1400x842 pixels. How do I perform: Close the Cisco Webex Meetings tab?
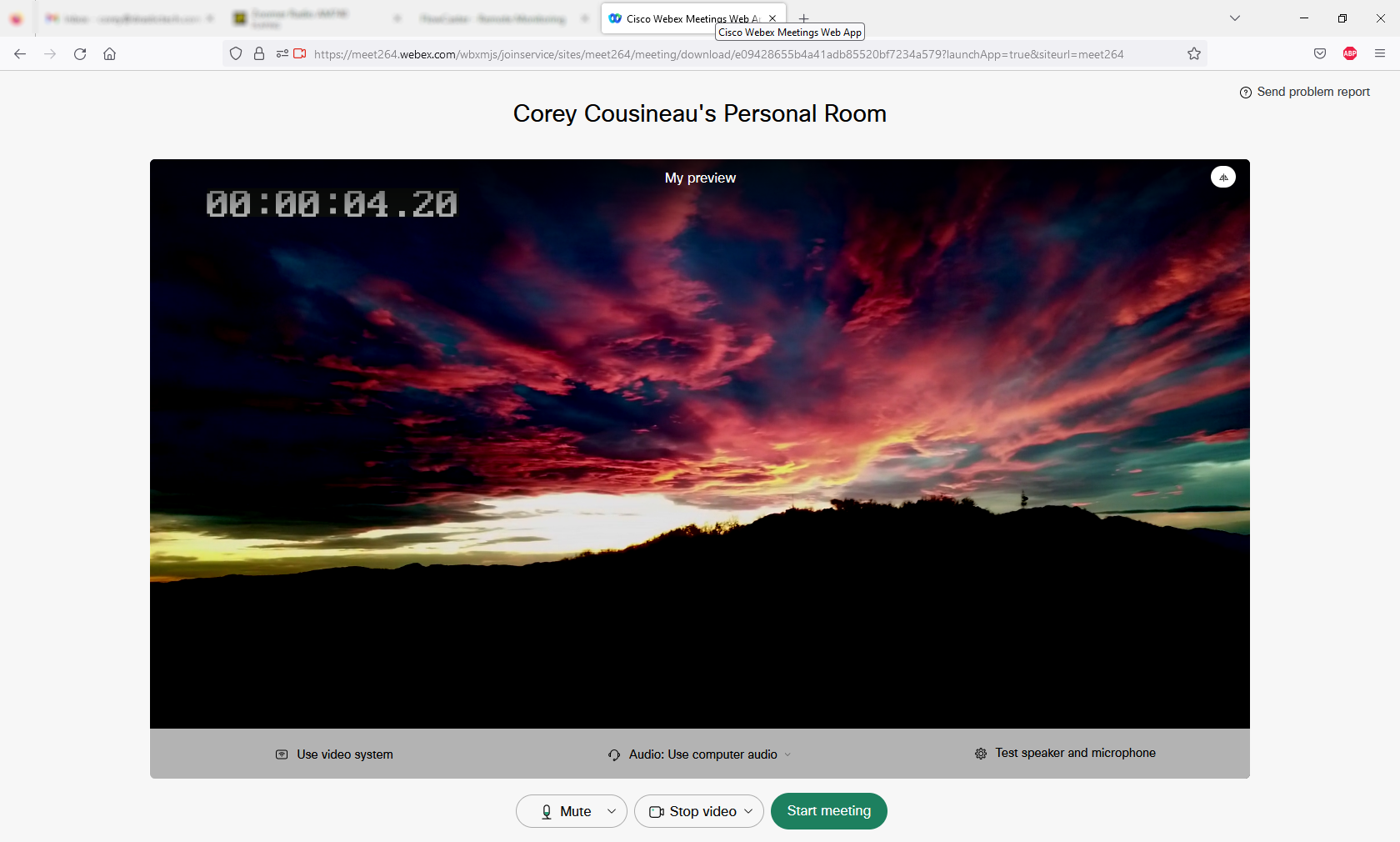coord(772,18)
